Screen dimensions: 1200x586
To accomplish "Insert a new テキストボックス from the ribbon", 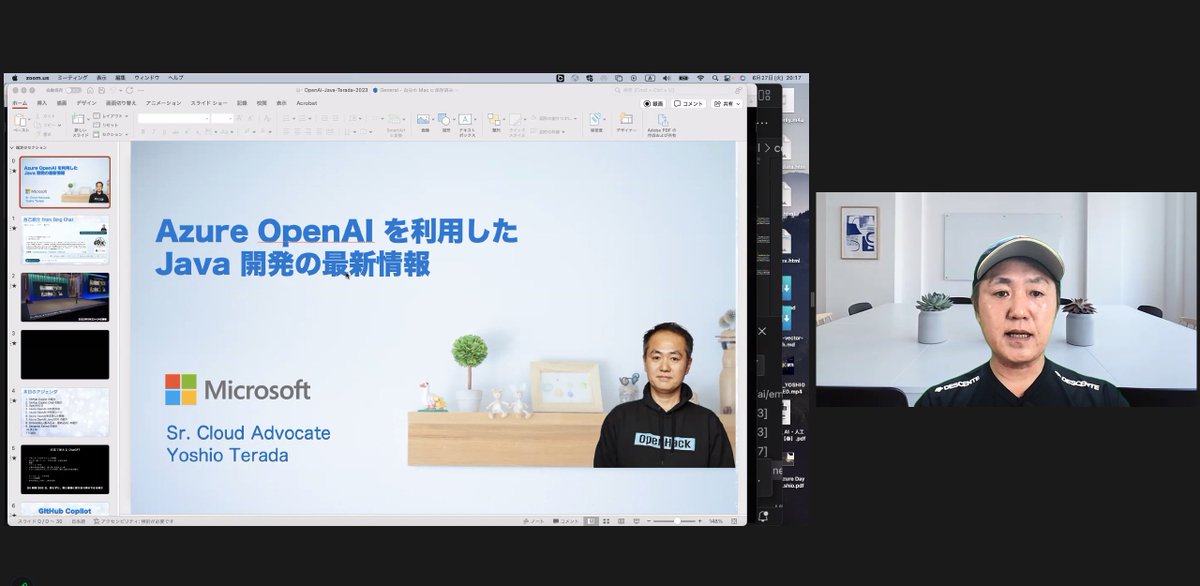I will click(x=465, y=119).
